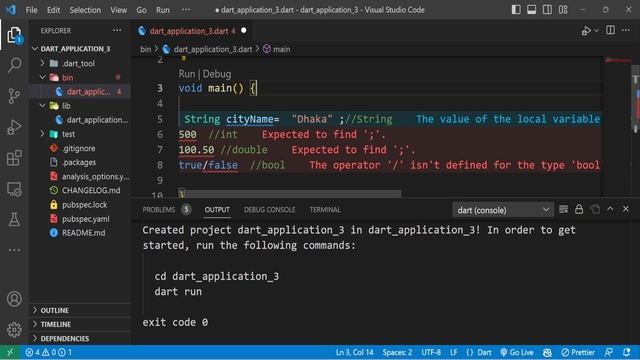The image size is (640, 360).
Task: Open the Edit menu
Action: 53,10
